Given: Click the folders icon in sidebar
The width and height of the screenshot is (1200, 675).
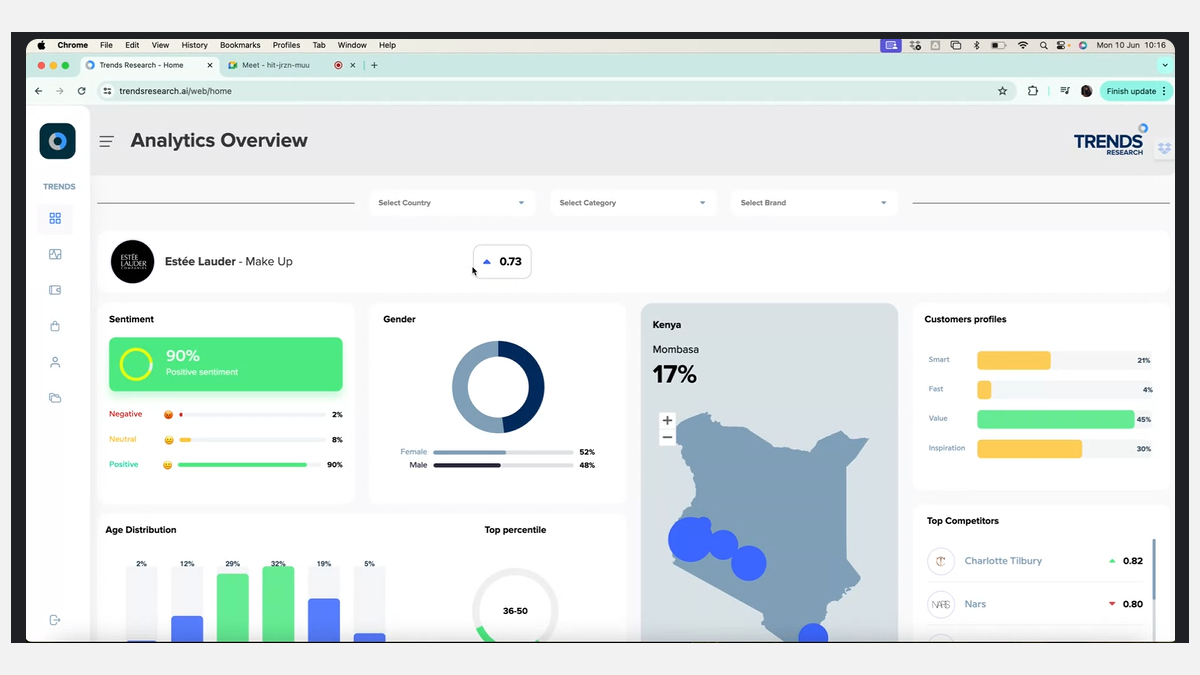Looking at the screenshot, I should pyautogui.click(x=55, y=398).
